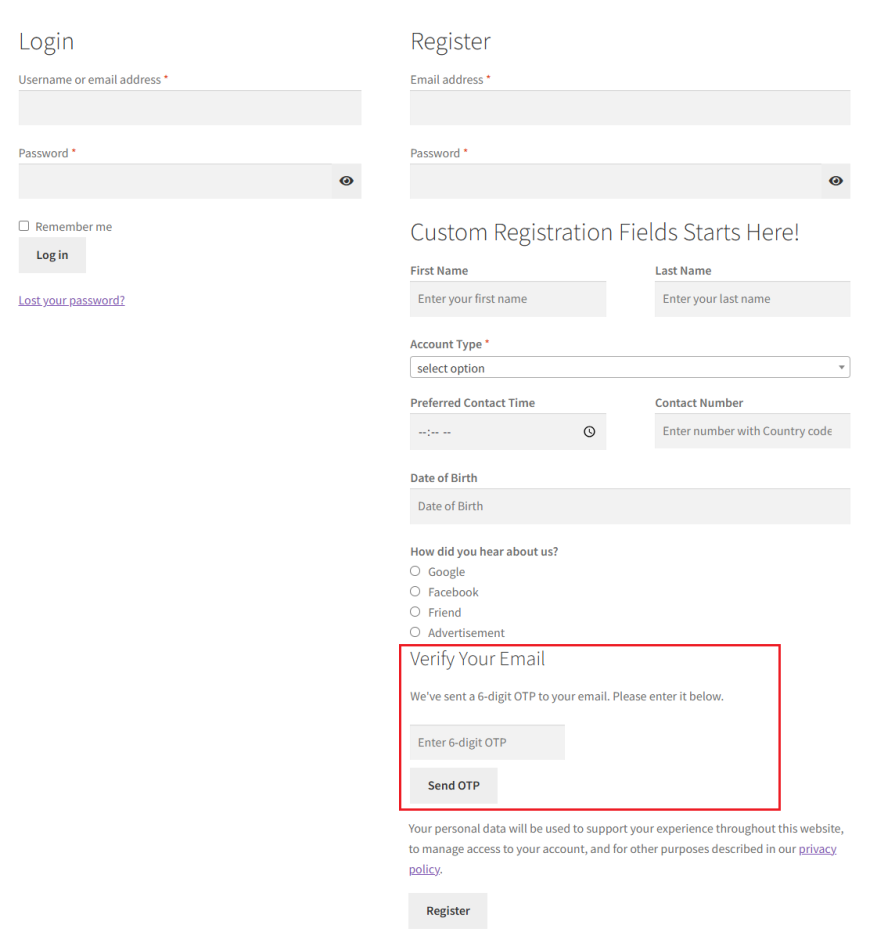895x943 pixels.
Task: Pick Advertisement under hearing source
Action: (415, 631)
